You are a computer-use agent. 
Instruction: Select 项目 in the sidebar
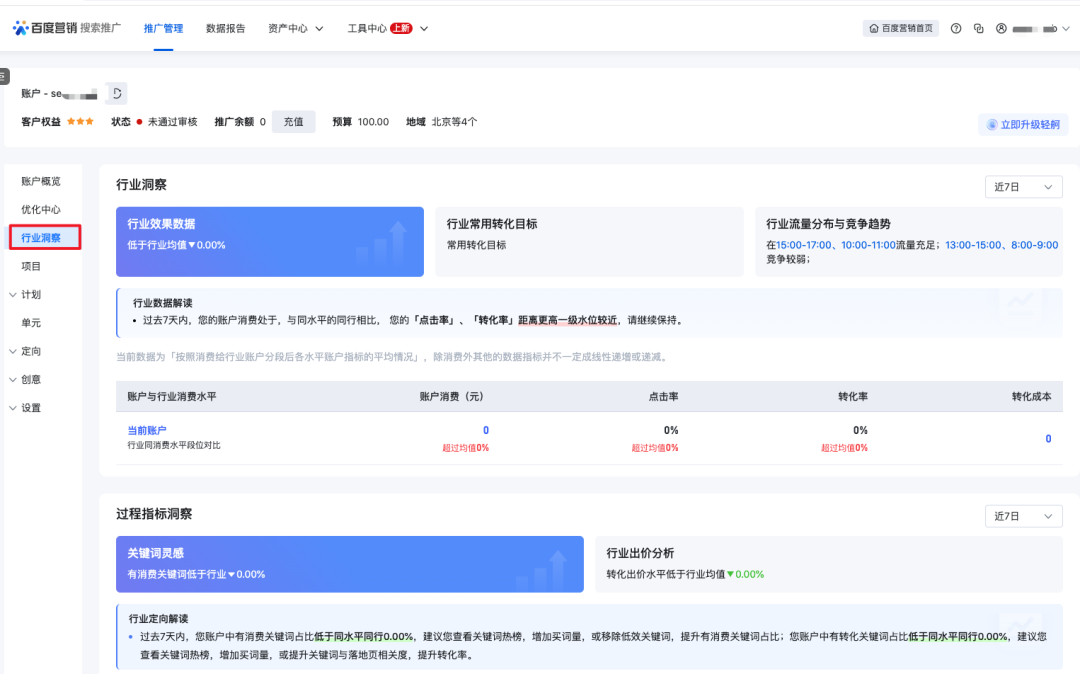[31, 266]
